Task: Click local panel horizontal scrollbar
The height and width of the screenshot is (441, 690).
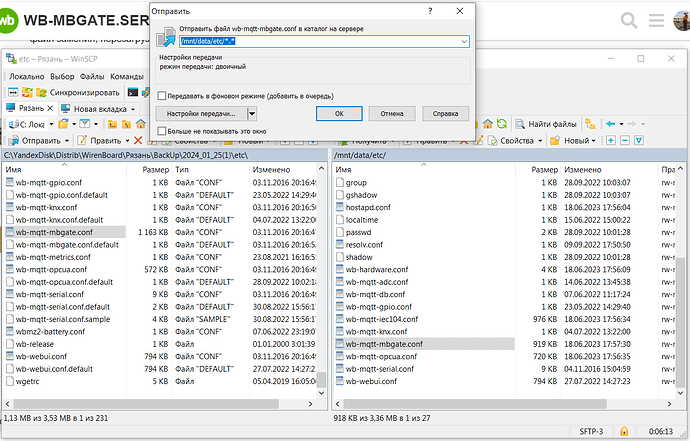Action: coord(146,404)
